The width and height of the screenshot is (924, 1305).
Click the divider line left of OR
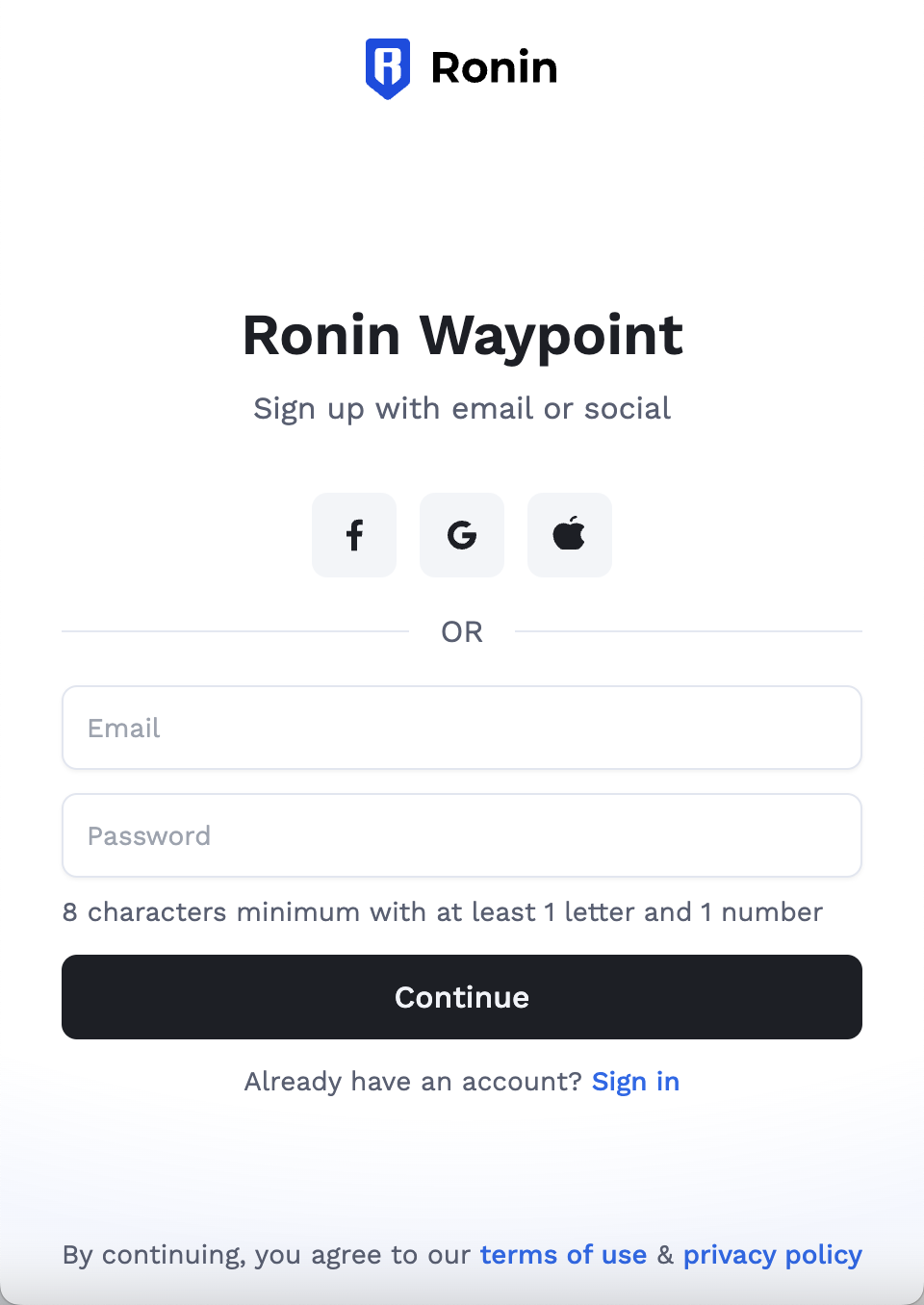[236, 631]
